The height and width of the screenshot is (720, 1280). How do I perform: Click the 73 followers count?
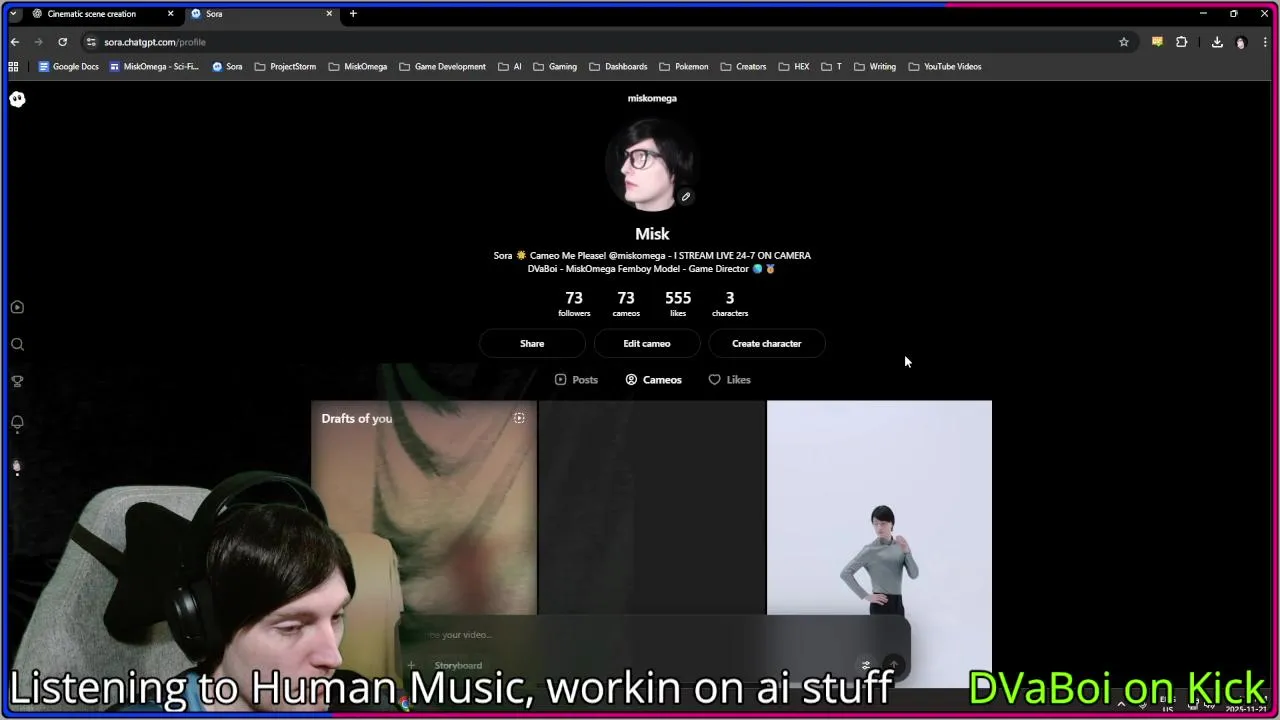coord(574,303)
